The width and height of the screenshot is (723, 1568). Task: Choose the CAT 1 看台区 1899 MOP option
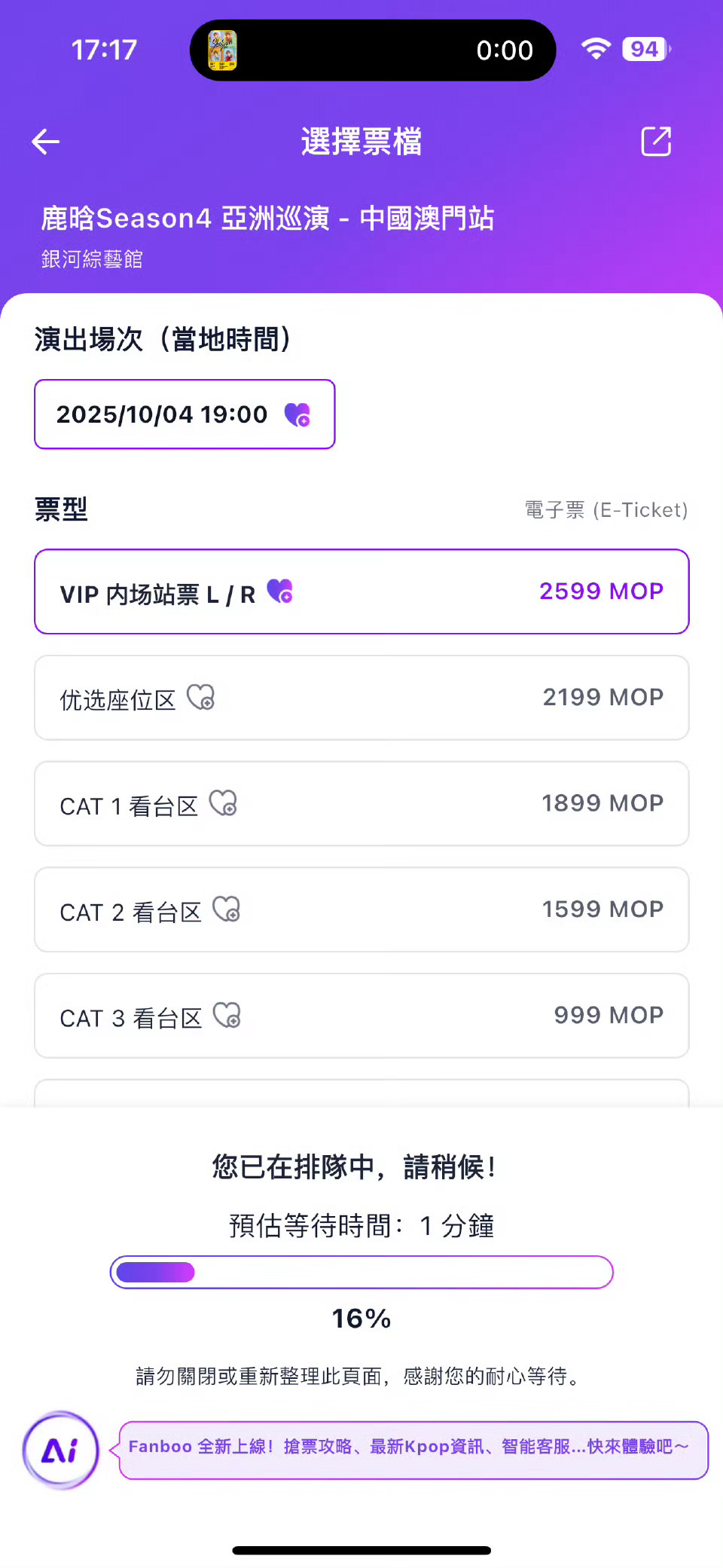(361, 803)
